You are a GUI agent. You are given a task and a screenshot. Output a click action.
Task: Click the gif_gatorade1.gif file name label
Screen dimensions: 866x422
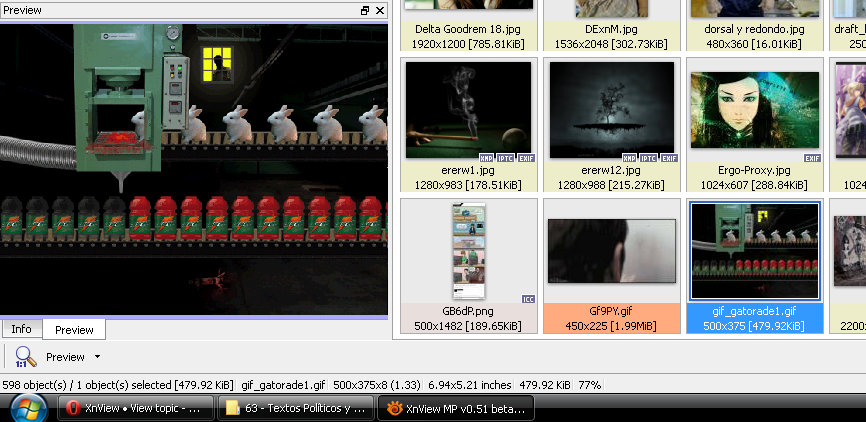coord(754,311)
